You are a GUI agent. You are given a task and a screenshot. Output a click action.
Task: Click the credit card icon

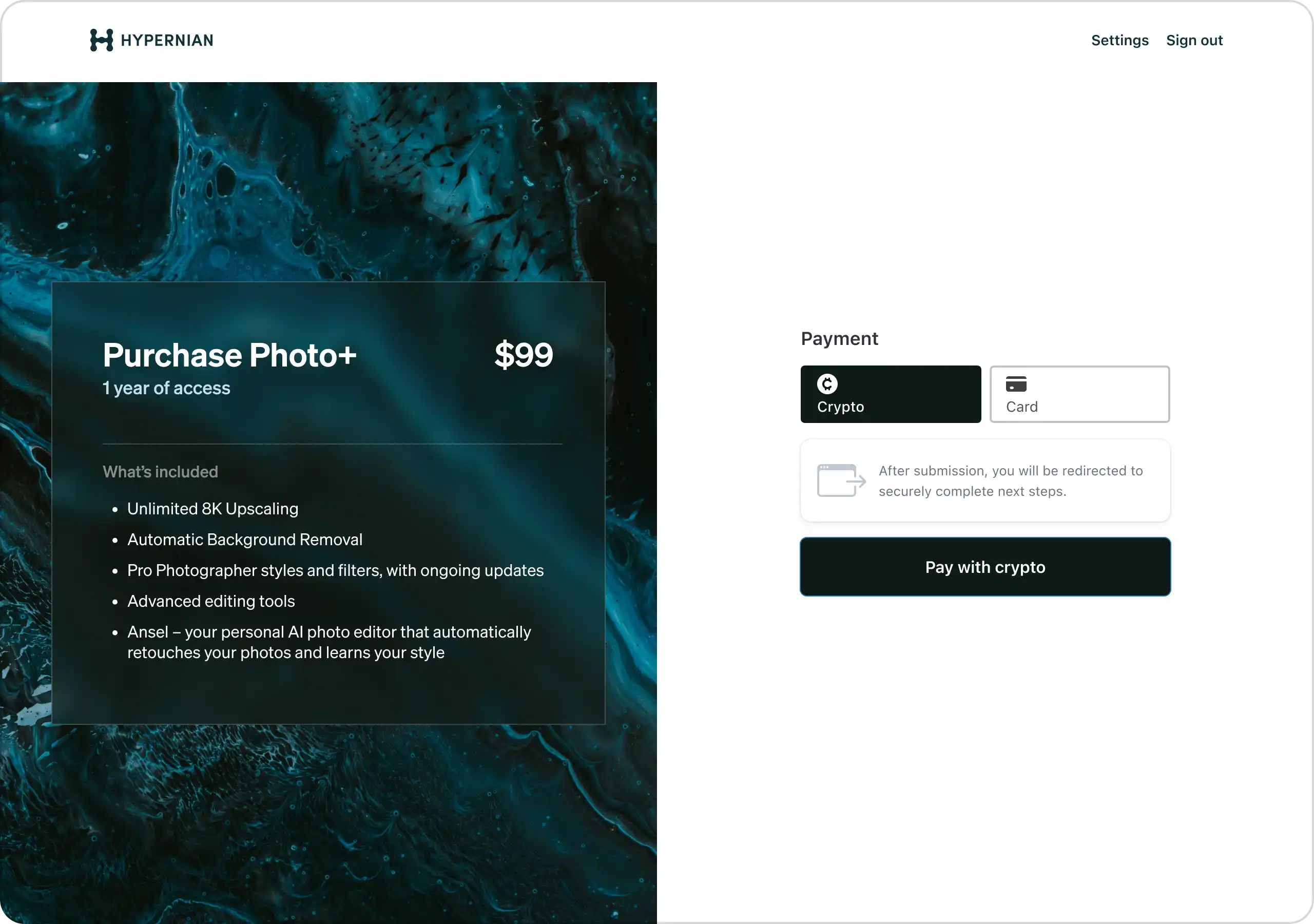coord(1016,384)
